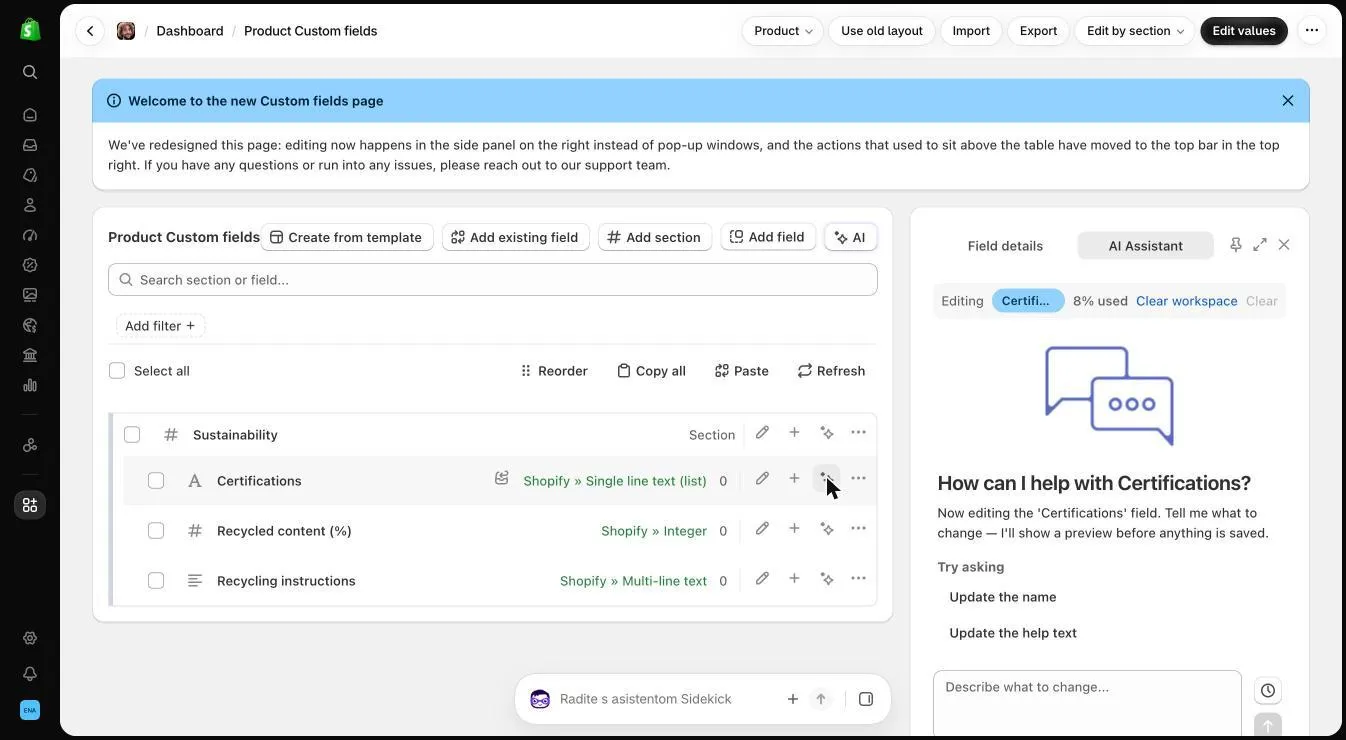Click Create from template button

(x=346, y=237)
